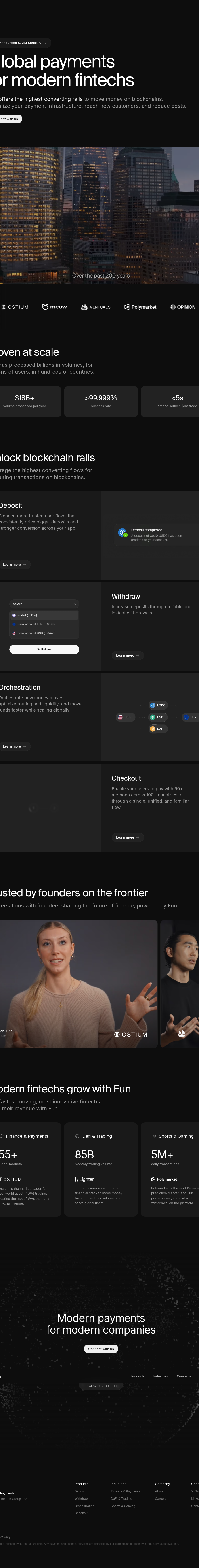
Task: Open footer DeFi & Trading link
Action: pyautogui.click(x=121, y=1499)
